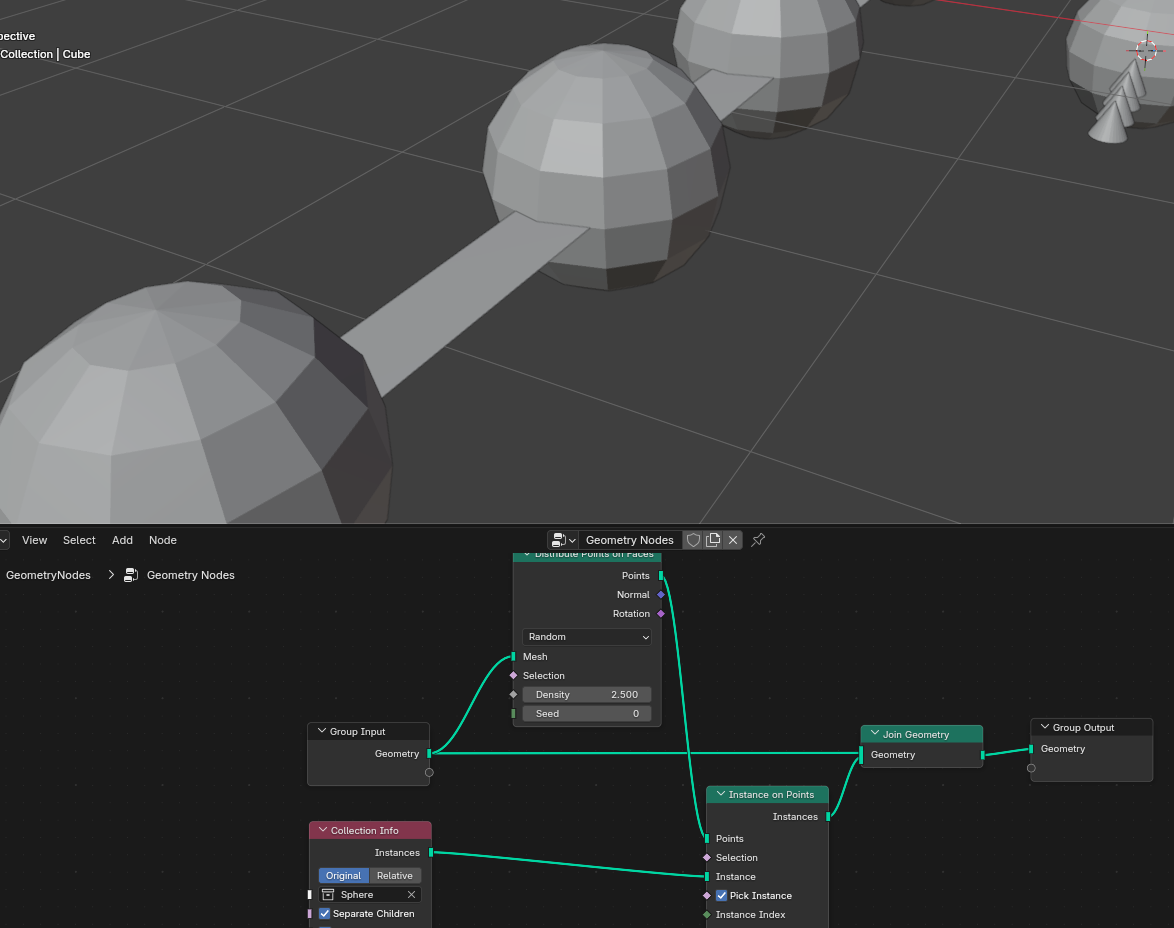The image size is (1174, 928).
Task: Uncheck the Pick Instance checkbox
Action: tap(722, 896)
